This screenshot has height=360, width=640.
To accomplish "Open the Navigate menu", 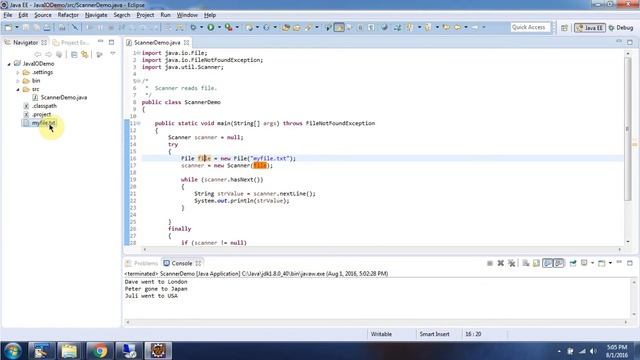I will pos(96,15).
